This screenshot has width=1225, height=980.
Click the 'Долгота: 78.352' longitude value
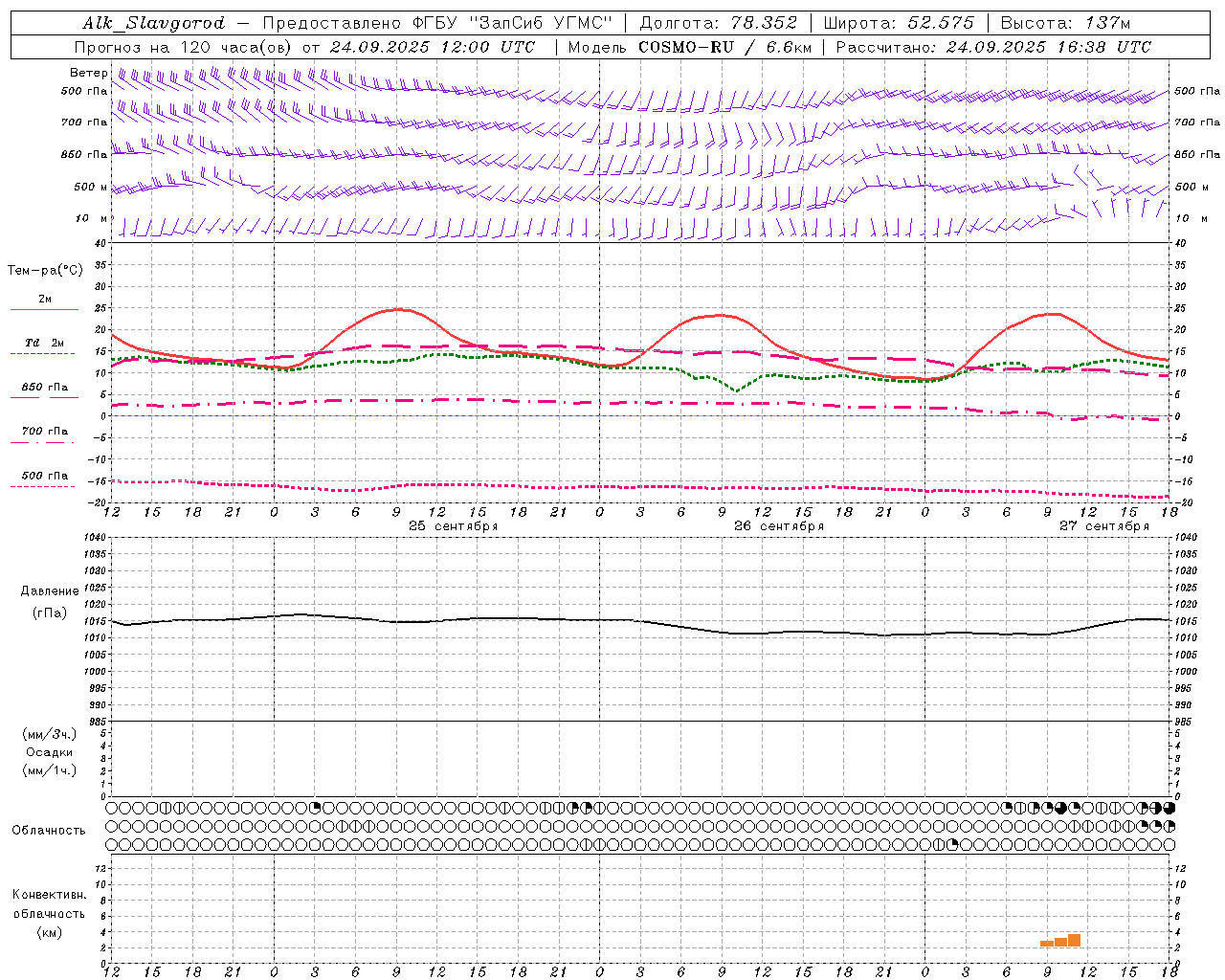(719, 23)
